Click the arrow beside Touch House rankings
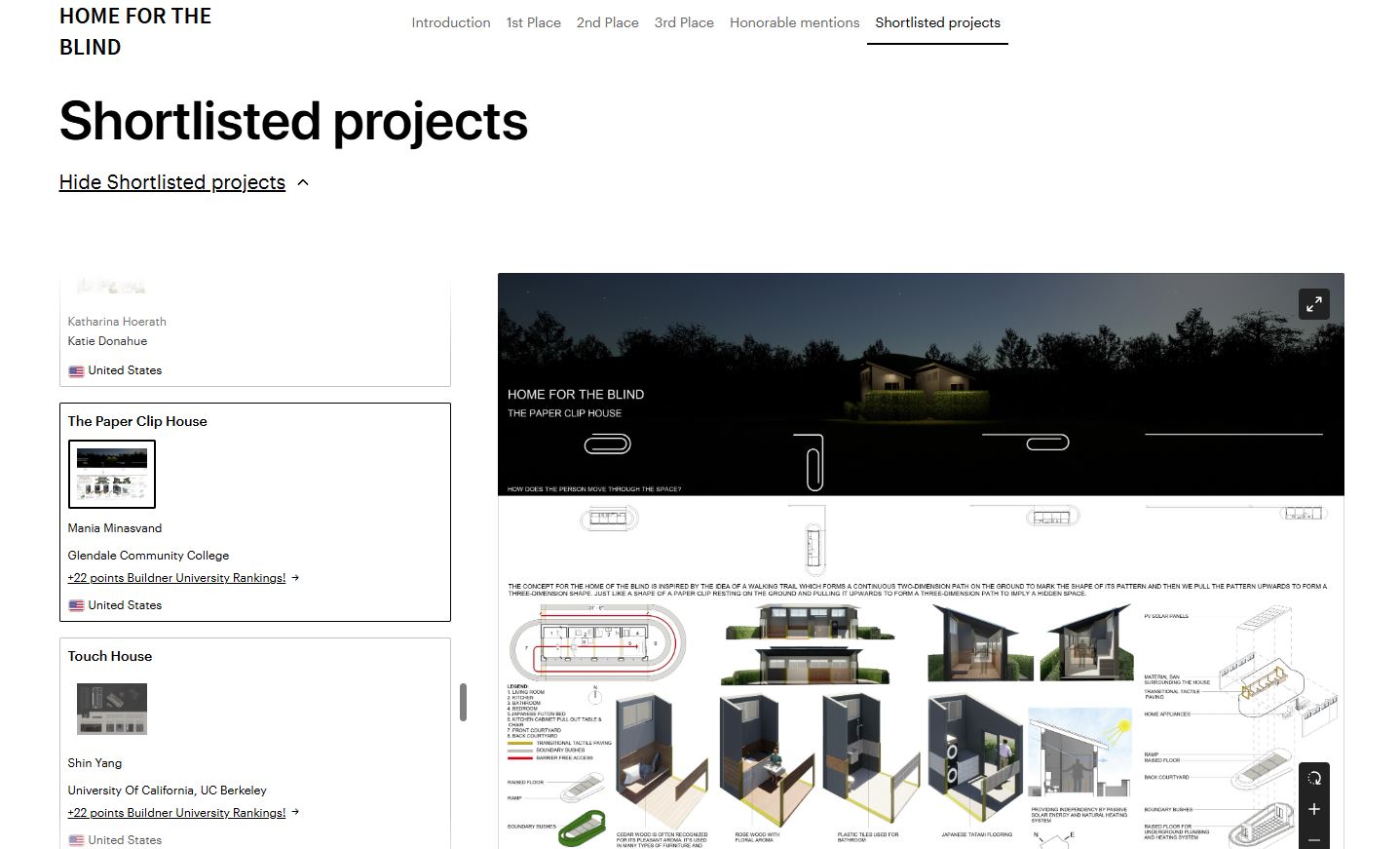The height and width of the screenshot is (849, 1400). point(295,813)
